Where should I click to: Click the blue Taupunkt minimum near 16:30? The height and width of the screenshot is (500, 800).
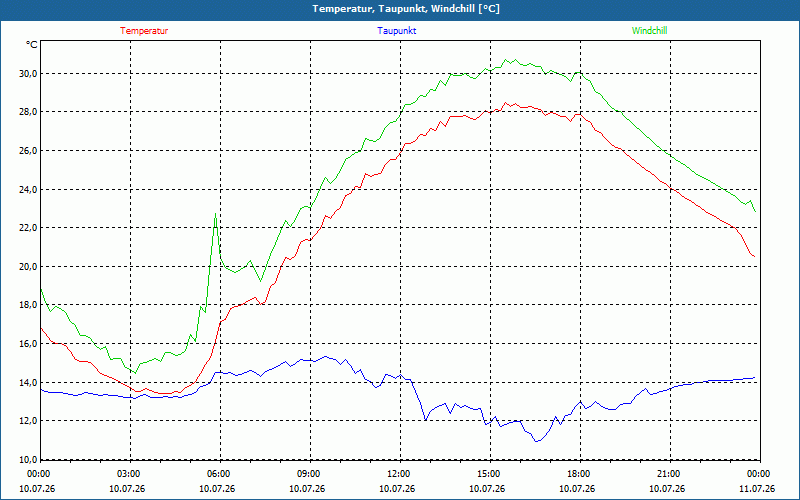coord(536,441)
